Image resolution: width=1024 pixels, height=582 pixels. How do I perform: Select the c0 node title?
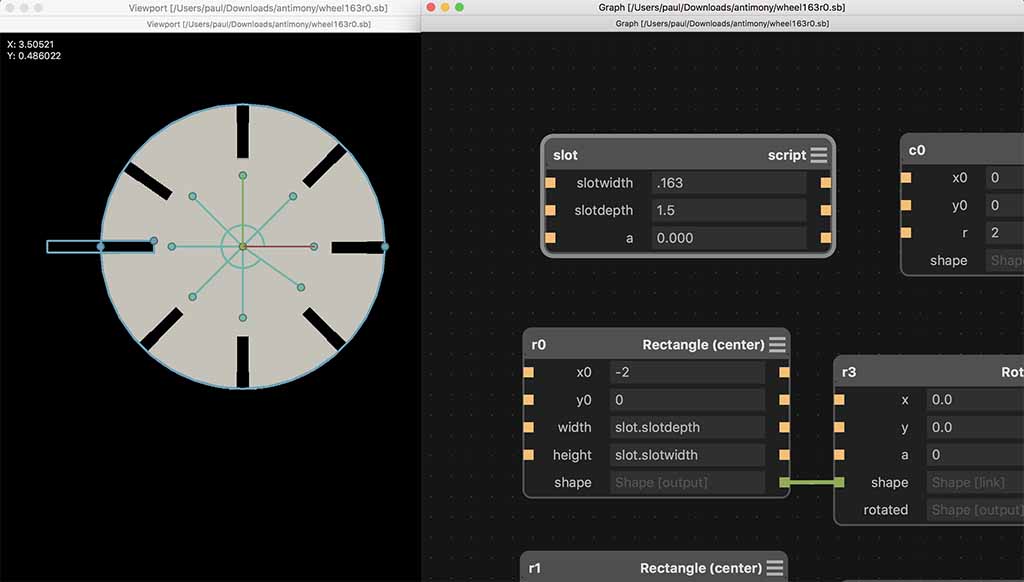coord(916,150)
